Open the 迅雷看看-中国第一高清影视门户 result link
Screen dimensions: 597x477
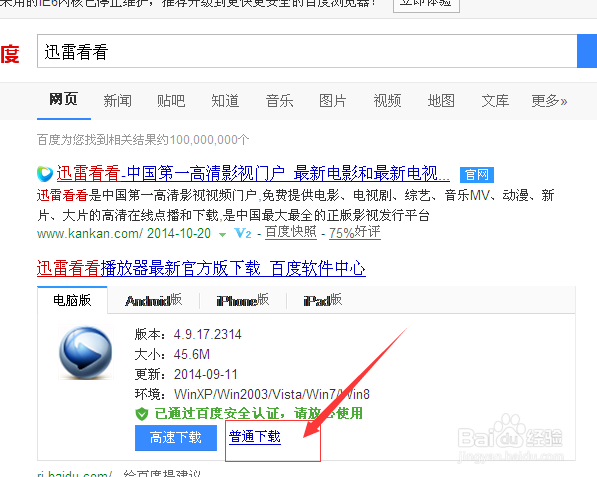[x=253, y=174]
